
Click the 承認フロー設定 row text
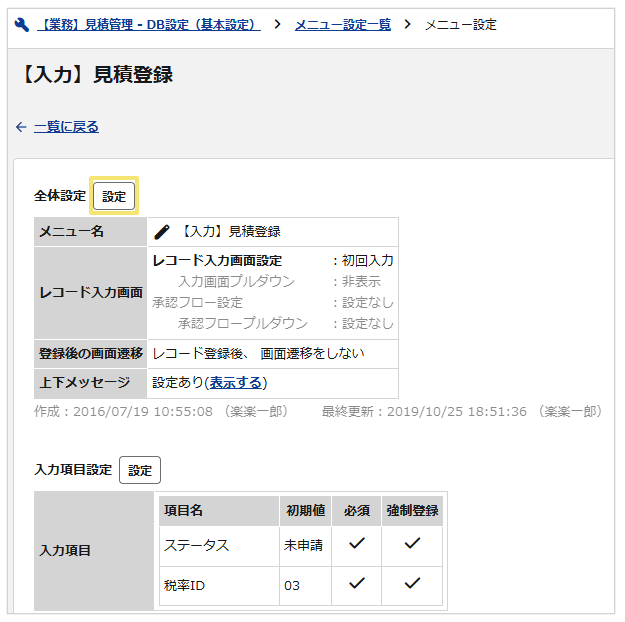(197, 303)
